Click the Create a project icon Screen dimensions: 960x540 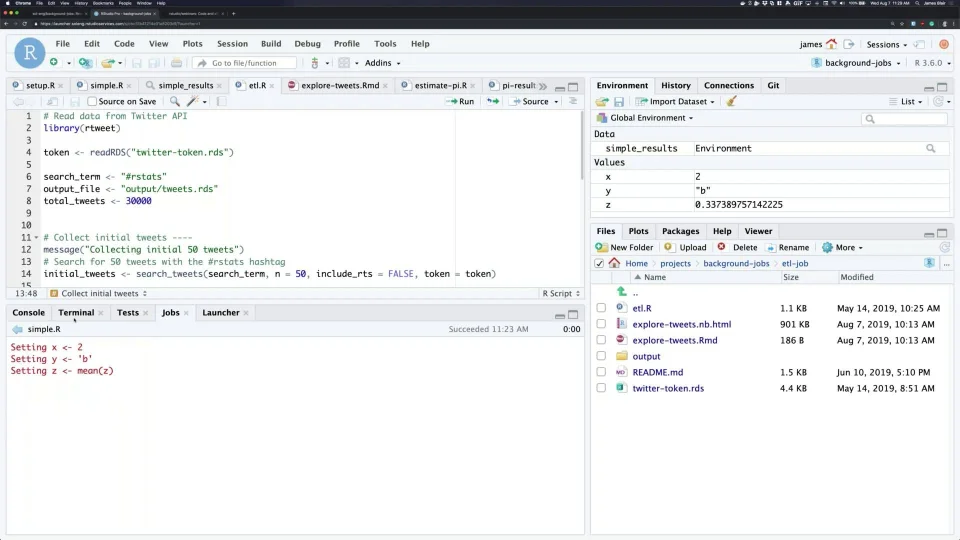[85, 62]
